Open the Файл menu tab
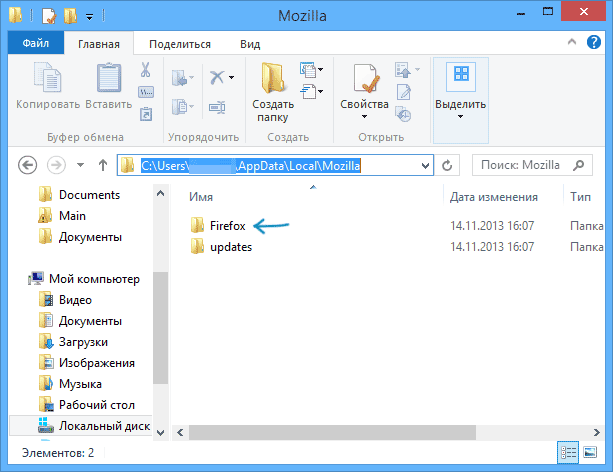Screen dimensions: 613x472 pyautogui.click(x=36, y=43)
